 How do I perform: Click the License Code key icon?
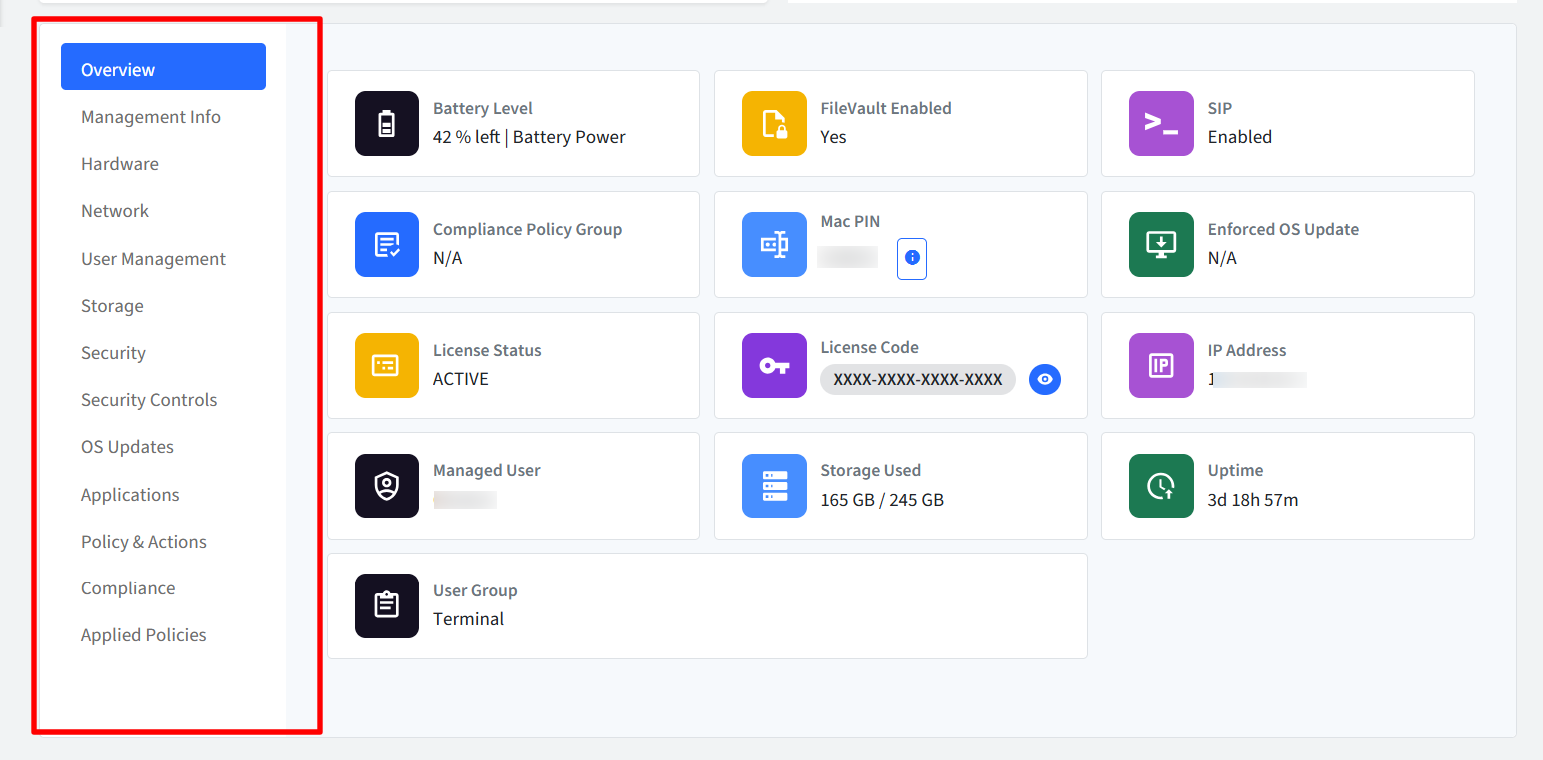774,365
